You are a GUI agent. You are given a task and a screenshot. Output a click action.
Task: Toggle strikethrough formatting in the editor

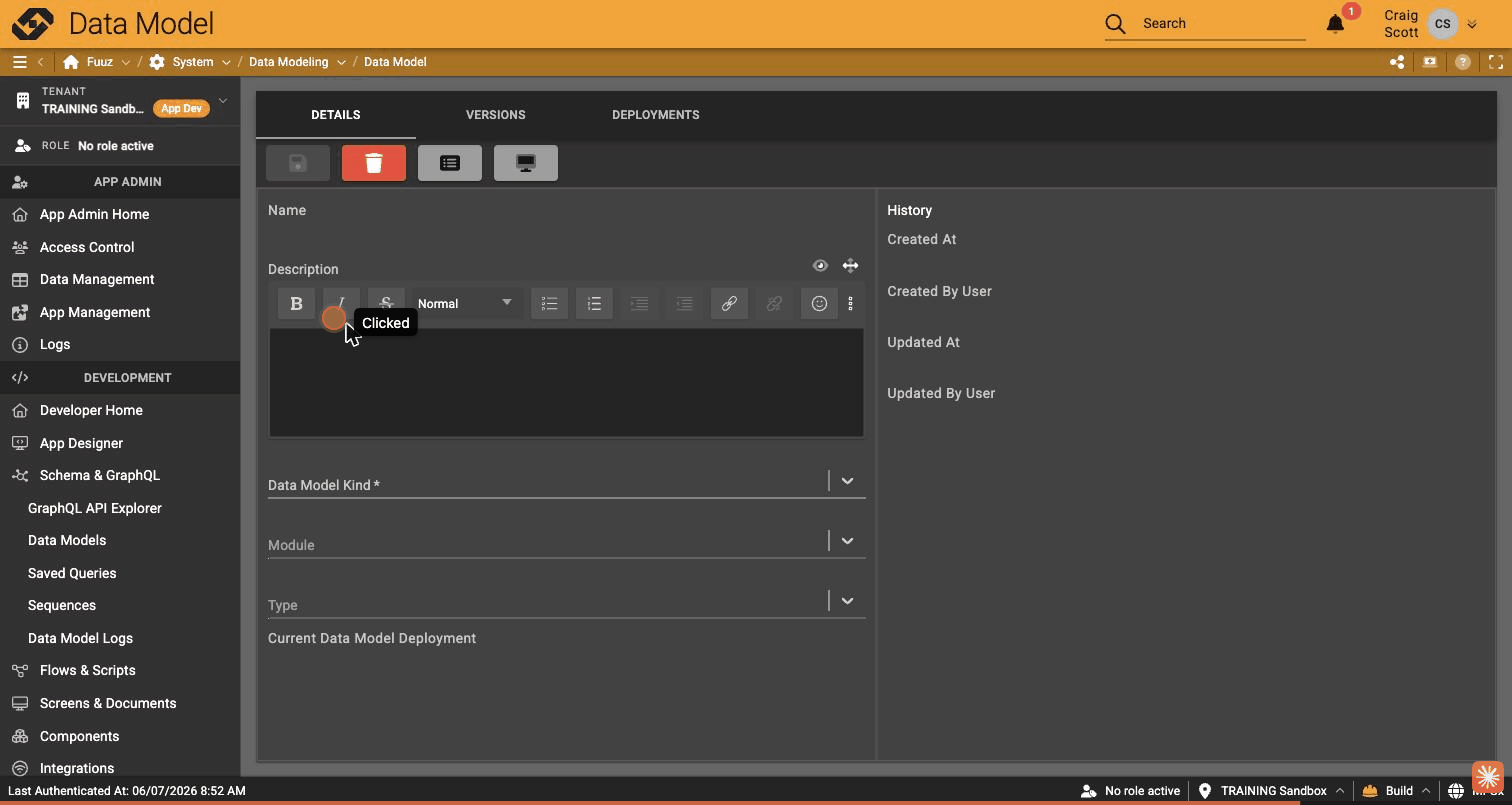click(386, 304)
